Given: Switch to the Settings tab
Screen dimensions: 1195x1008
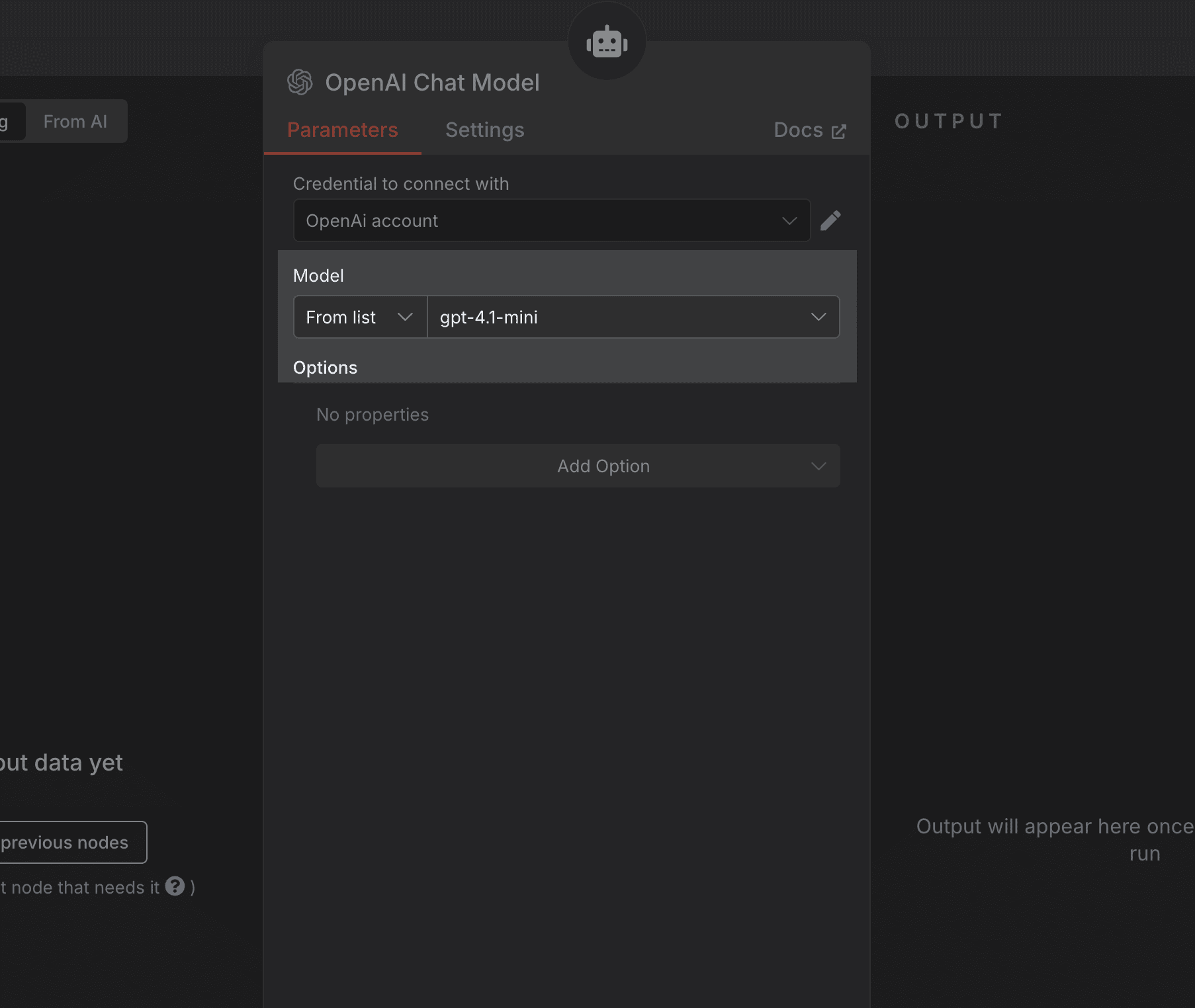Looking at the screenshot, I should (484, 130).
